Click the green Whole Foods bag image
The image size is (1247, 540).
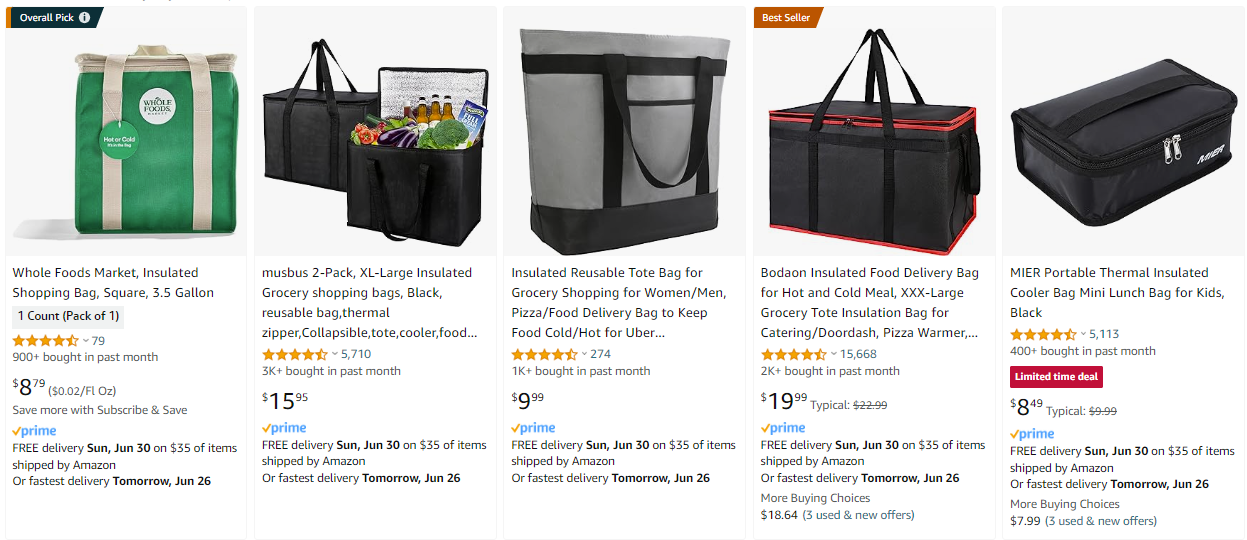coord(126,135)
